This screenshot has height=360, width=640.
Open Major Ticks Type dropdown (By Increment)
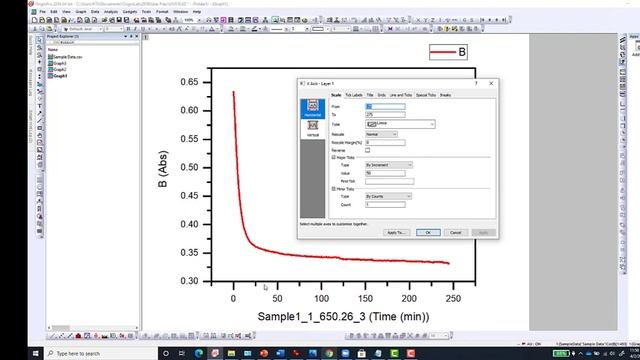(389, 165)
